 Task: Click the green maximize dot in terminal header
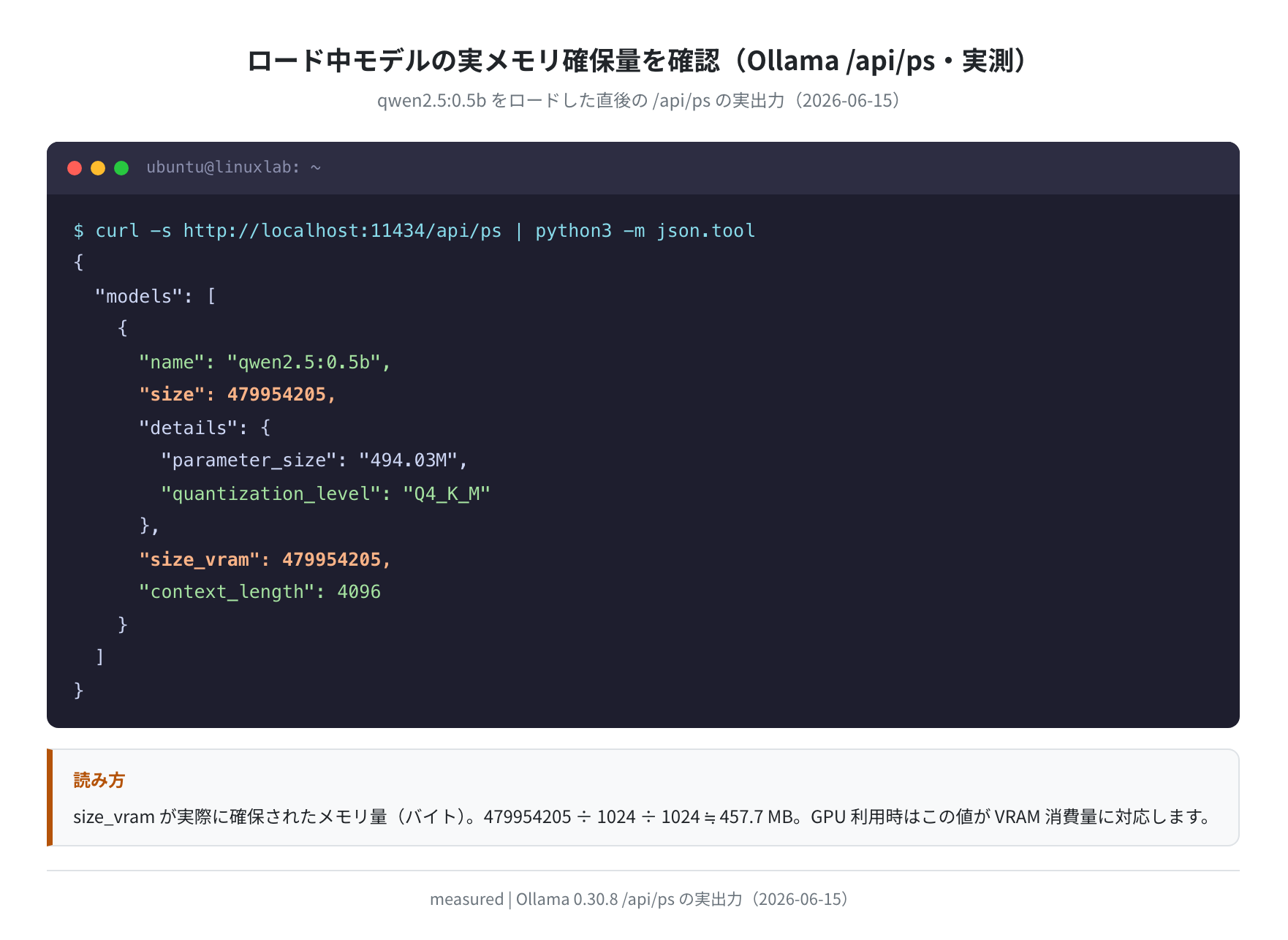pyautogui.click(x=121, y=168)
